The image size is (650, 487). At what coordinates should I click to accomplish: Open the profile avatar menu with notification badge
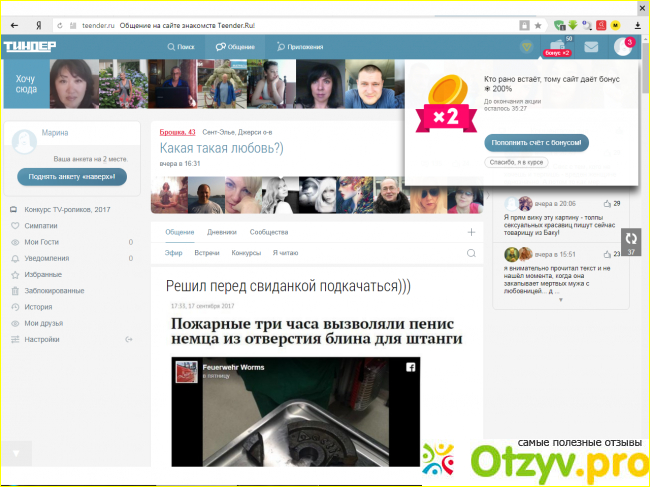click(x=624, y=47)
